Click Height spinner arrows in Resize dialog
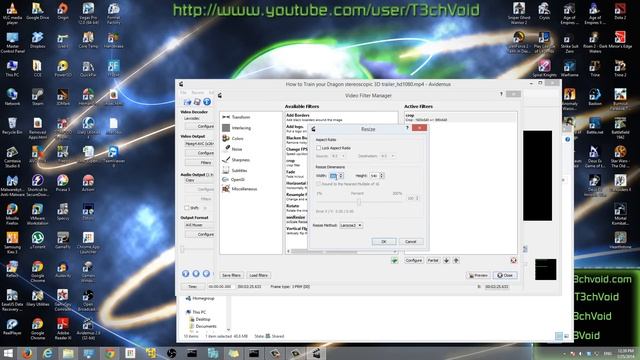 click(x=382, y=176)
